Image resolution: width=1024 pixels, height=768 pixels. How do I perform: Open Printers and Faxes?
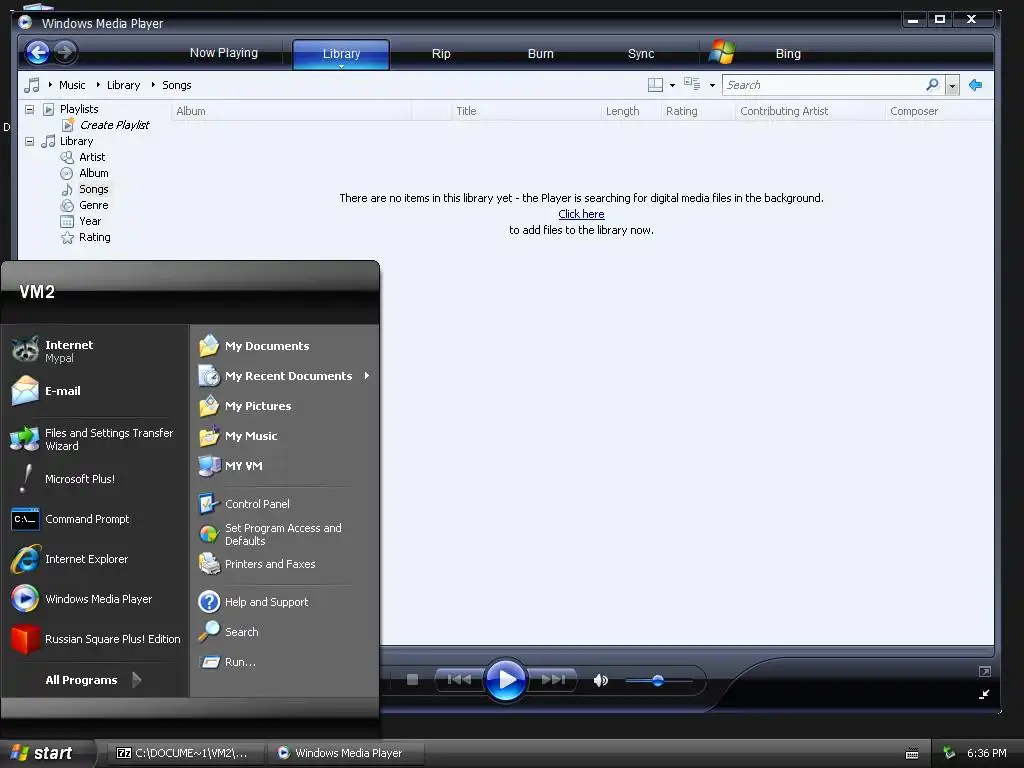(284, 564)
